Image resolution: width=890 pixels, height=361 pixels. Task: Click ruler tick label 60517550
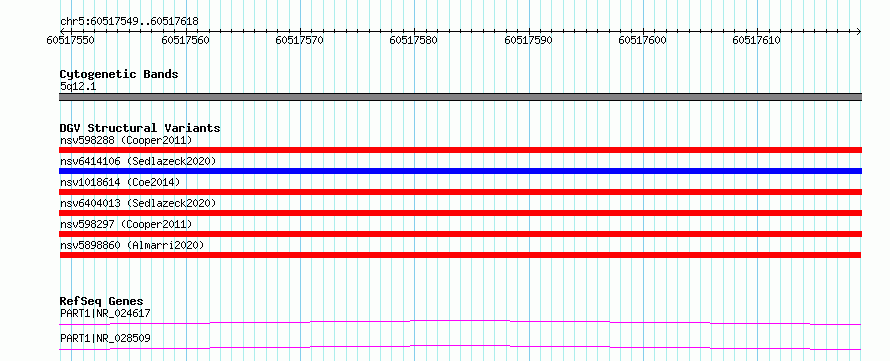coord(71,40)
